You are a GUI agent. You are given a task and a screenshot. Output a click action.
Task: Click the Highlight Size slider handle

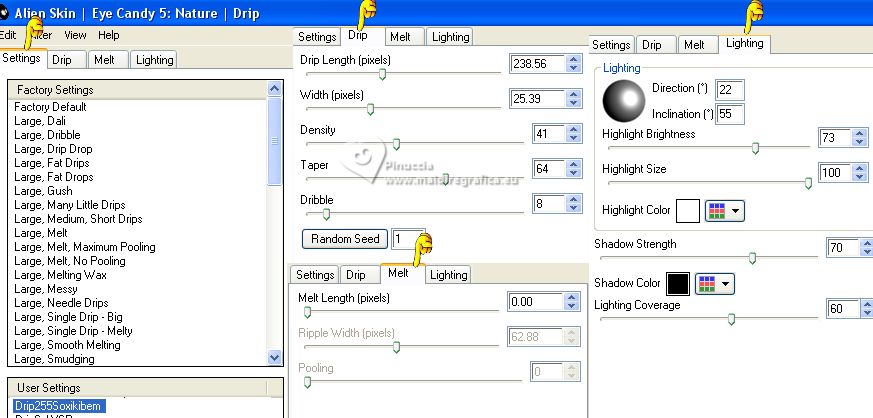[808, 183]
